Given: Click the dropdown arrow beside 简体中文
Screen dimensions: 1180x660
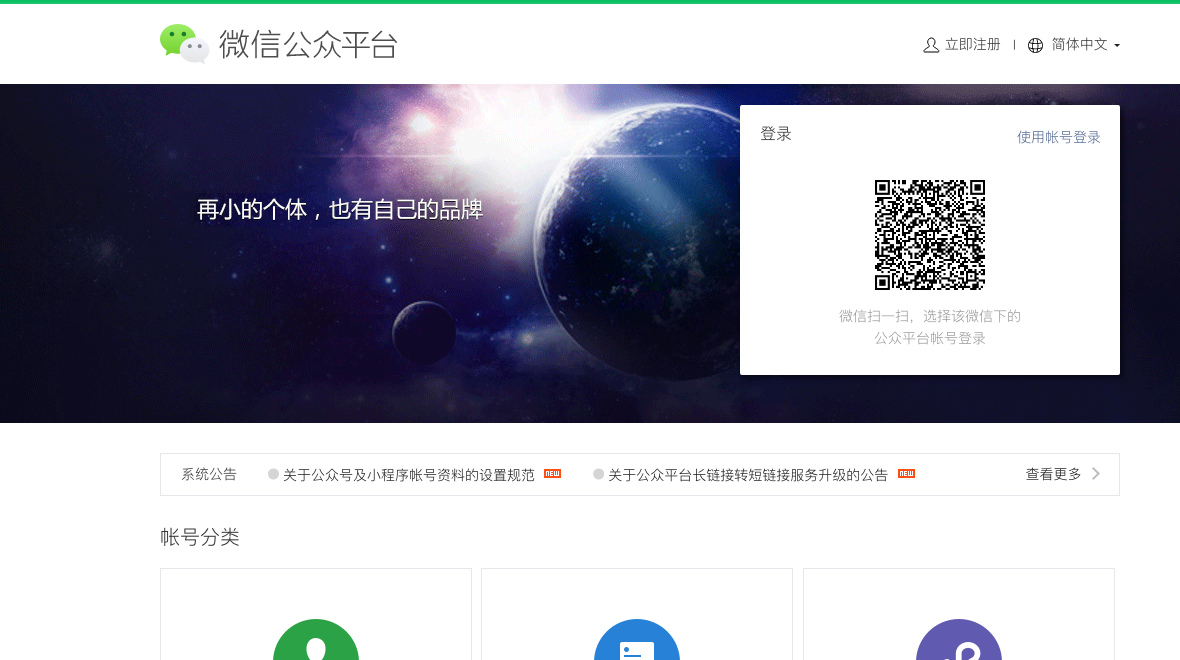Looking at the screenshot, I should point(1117,46).
